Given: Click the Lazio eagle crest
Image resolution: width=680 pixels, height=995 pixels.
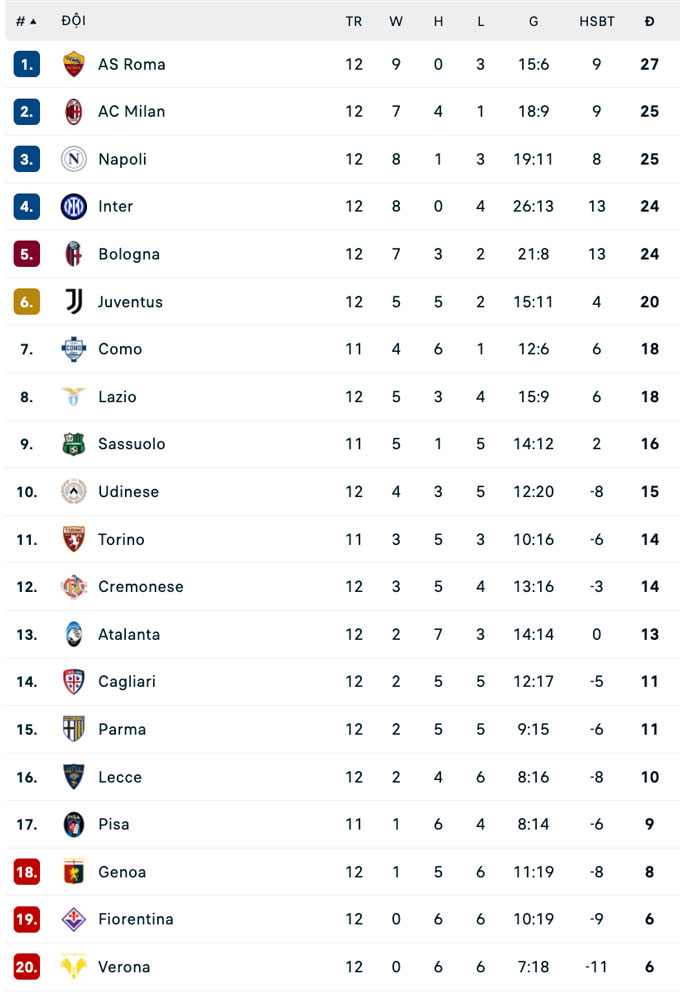Looking at the screenshot, I should pyautogui.click(x=74, y=396).
